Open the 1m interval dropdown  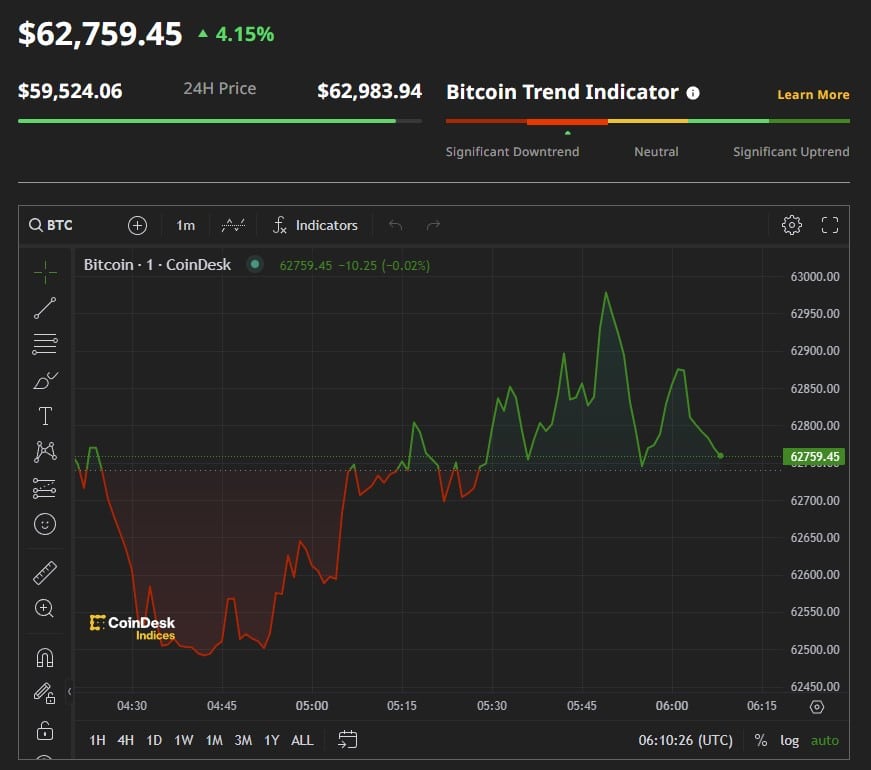[x=186, y=225]
